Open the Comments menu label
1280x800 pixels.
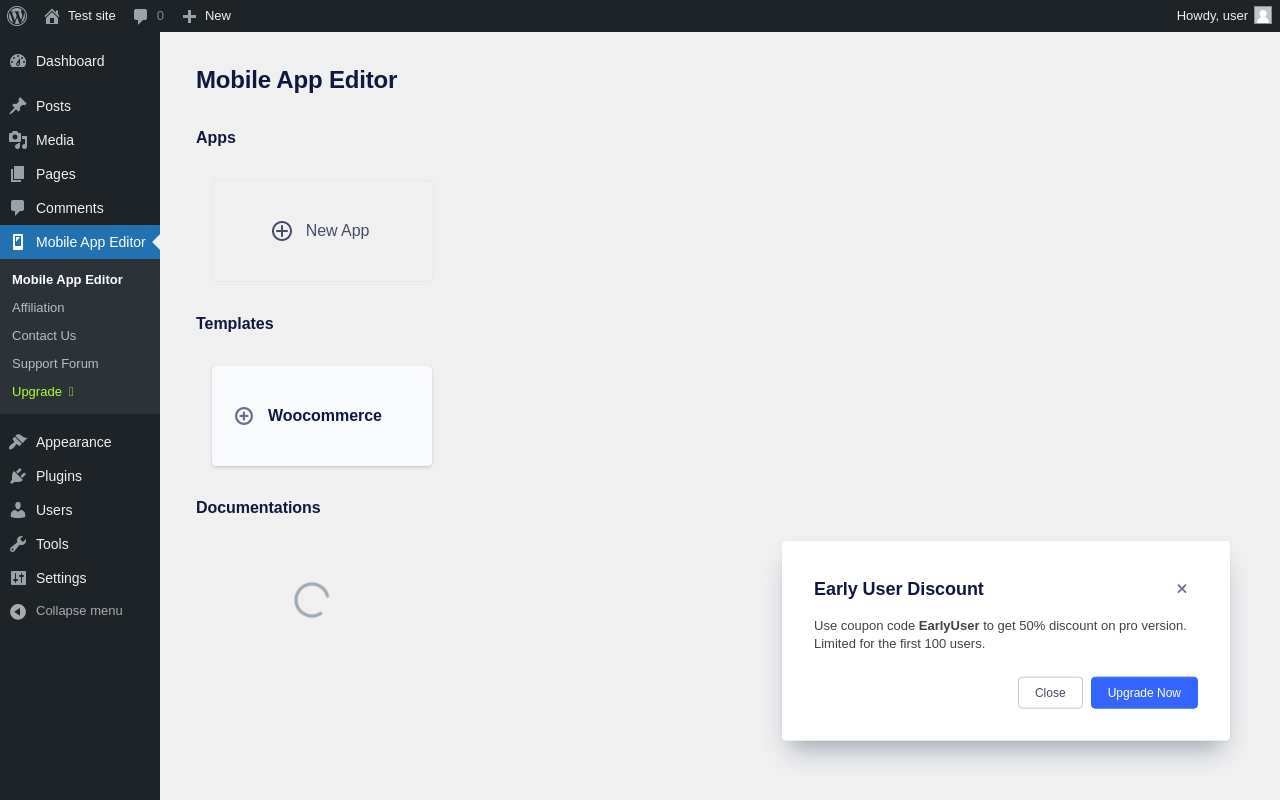[70, 208]
